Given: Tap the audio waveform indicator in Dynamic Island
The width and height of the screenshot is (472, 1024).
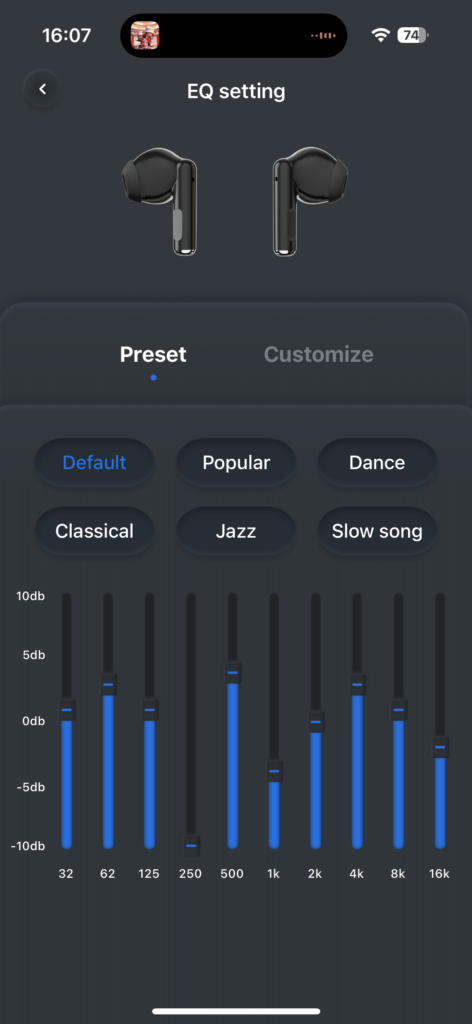Looking at the screenshot, I should coord(323,35).
